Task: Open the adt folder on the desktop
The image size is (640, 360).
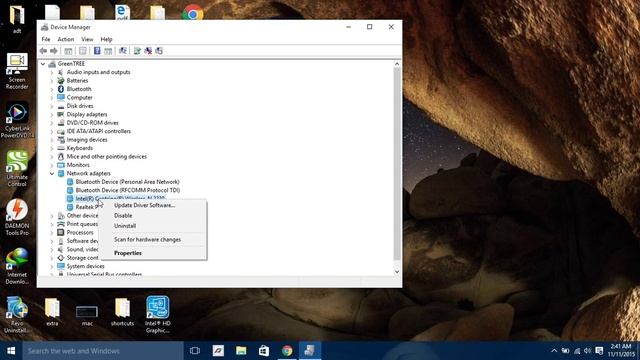Action: [x=17, y=19]
